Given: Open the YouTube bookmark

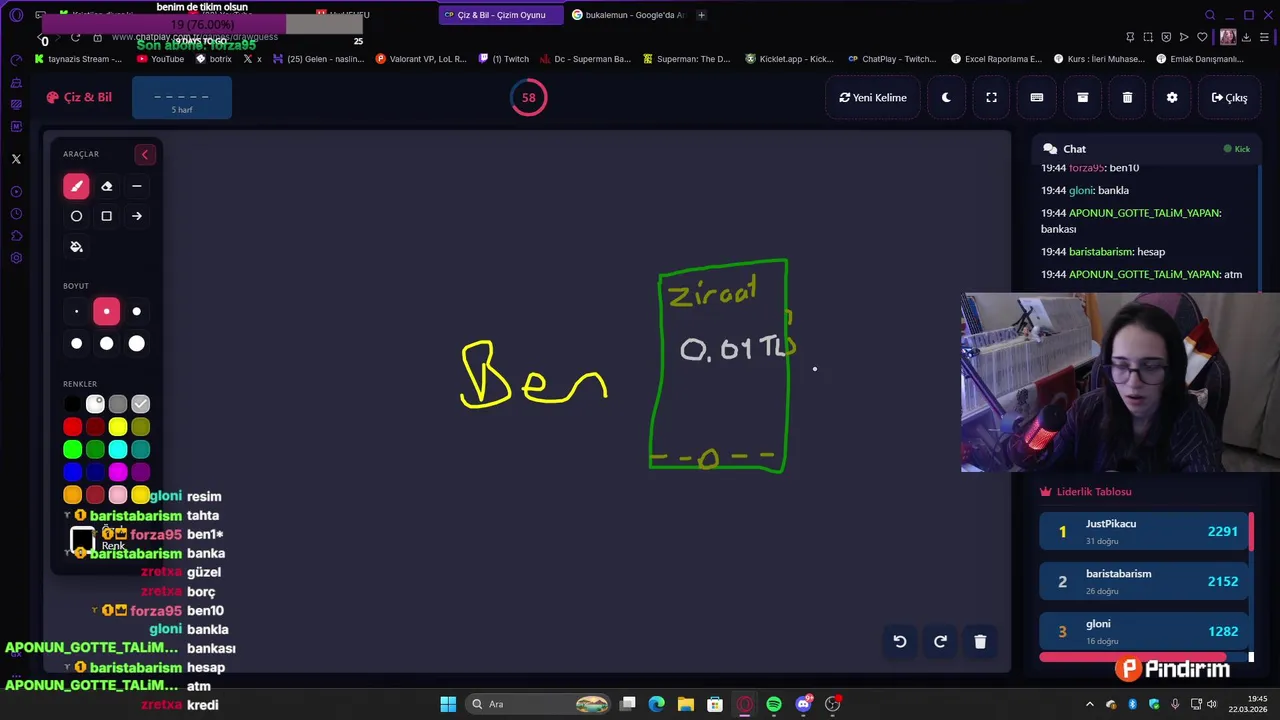Looking at the screenshot, I should tap(160, 59).
